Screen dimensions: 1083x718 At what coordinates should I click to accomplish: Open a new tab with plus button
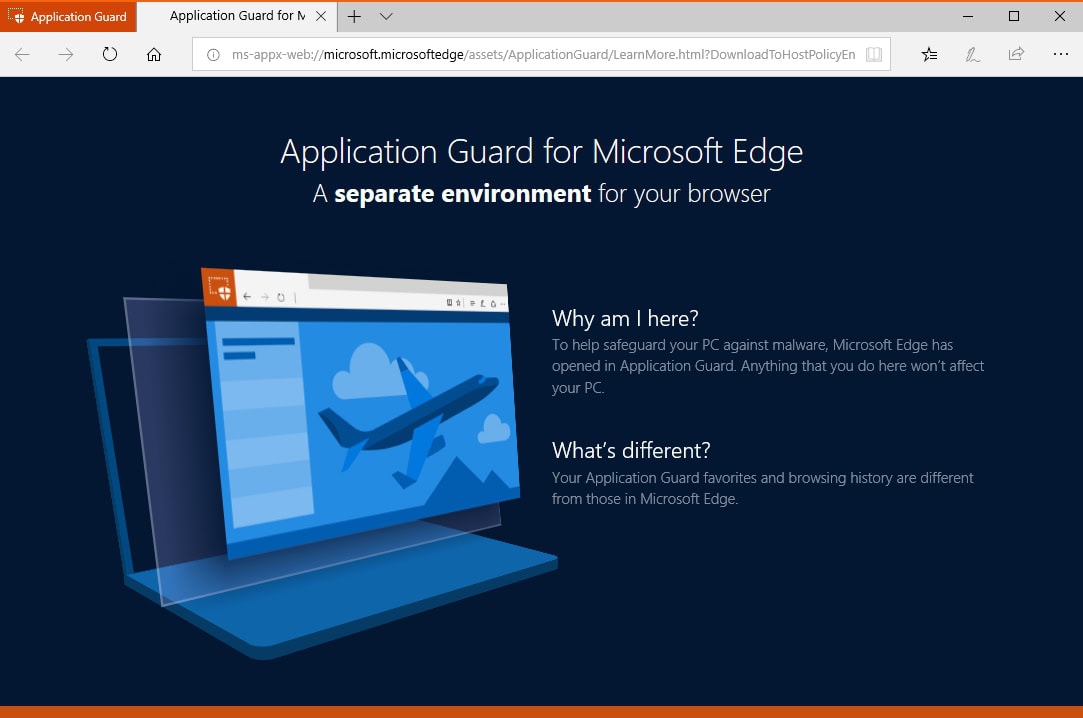(354, 16)
